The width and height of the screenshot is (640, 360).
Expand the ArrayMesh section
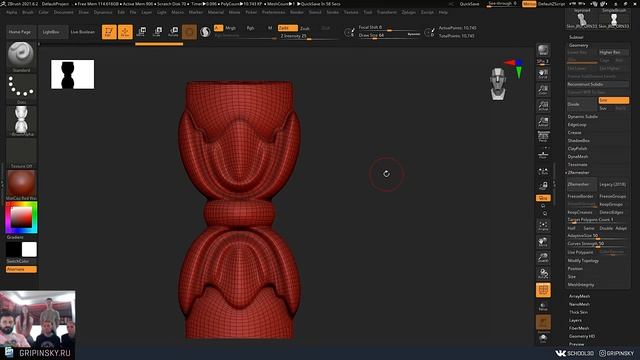pos(579,296)
